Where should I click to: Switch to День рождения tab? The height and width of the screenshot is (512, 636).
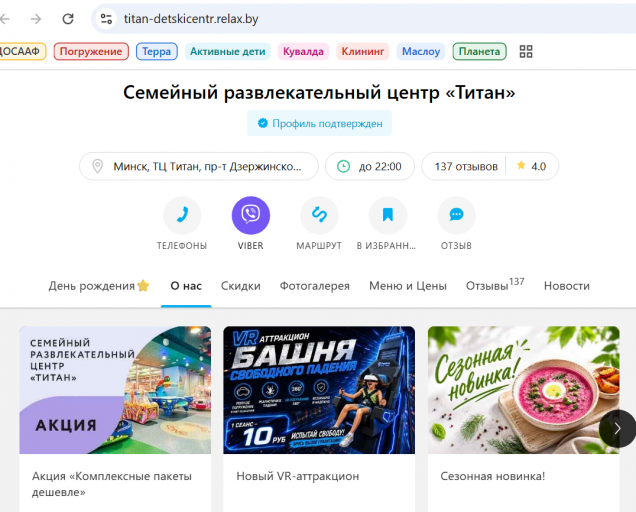[99, 286]
